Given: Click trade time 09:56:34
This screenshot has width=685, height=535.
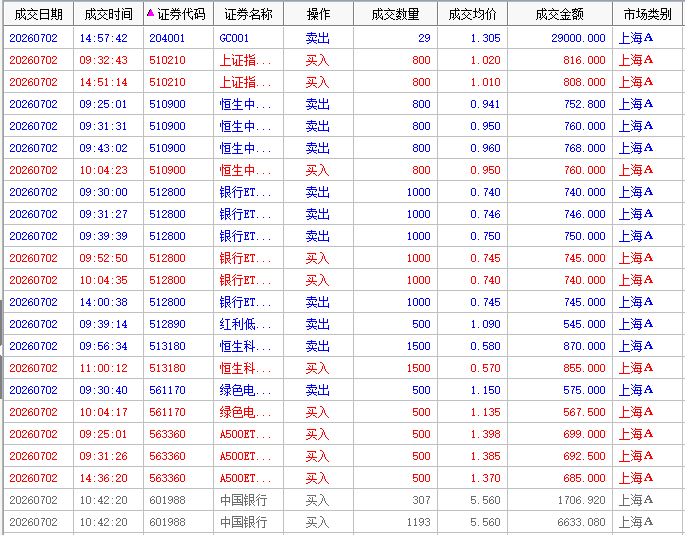Looking at the screenshot, I should tap(104, 346).
